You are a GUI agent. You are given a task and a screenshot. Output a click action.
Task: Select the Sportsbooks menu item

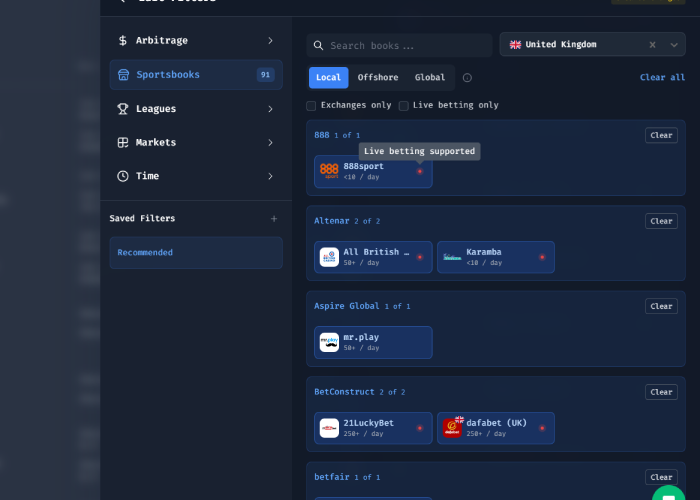[x=196, y=75]
